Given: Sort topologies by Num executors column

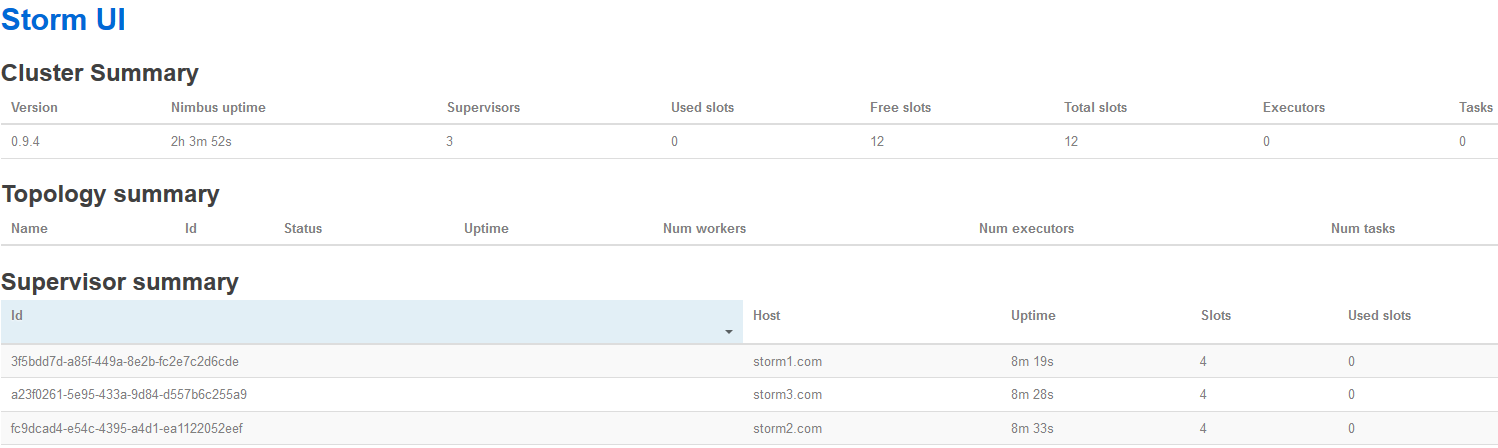Looking at the screenshot, I should [1026, 228].
